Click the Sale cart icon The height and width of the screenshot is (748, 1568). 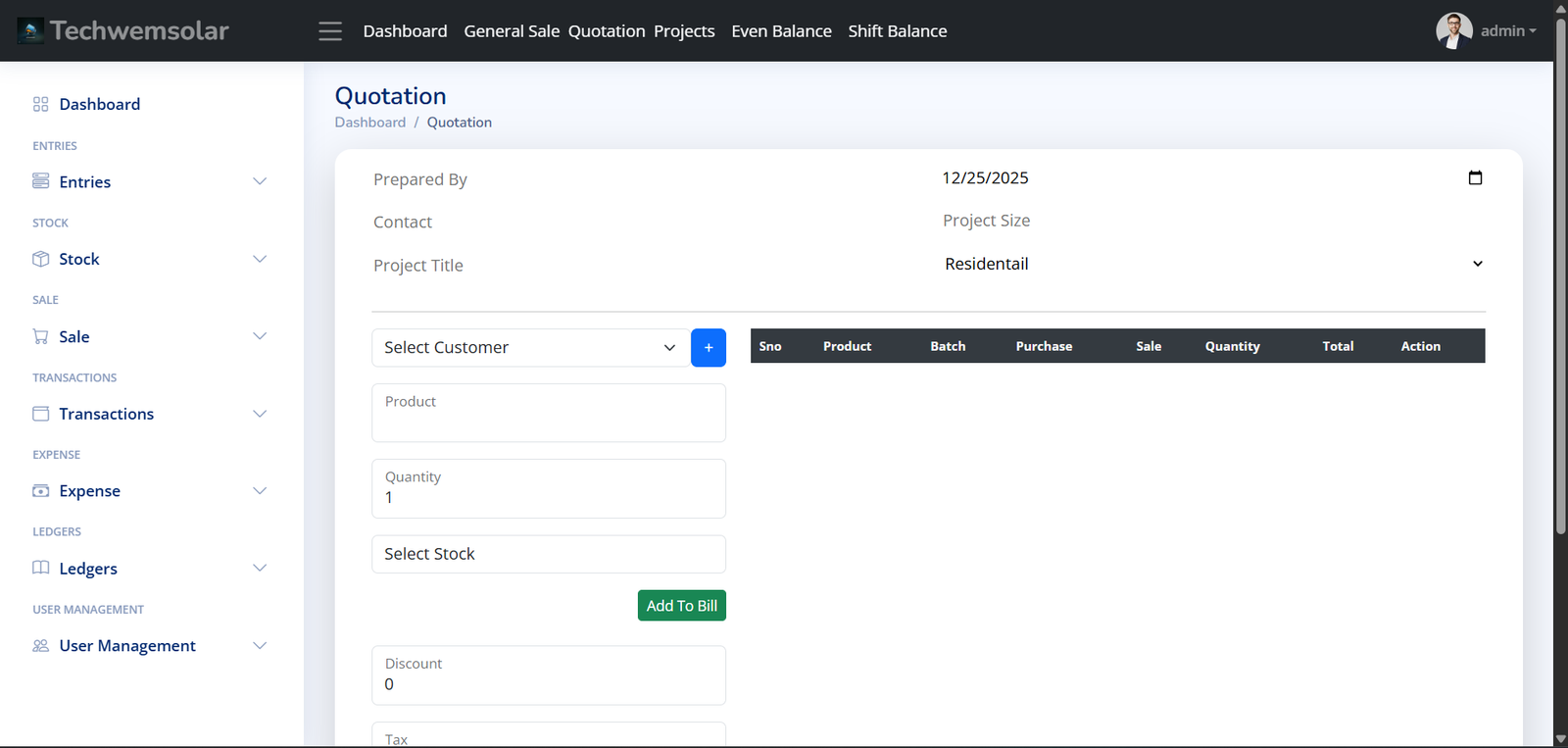(40, 336)
